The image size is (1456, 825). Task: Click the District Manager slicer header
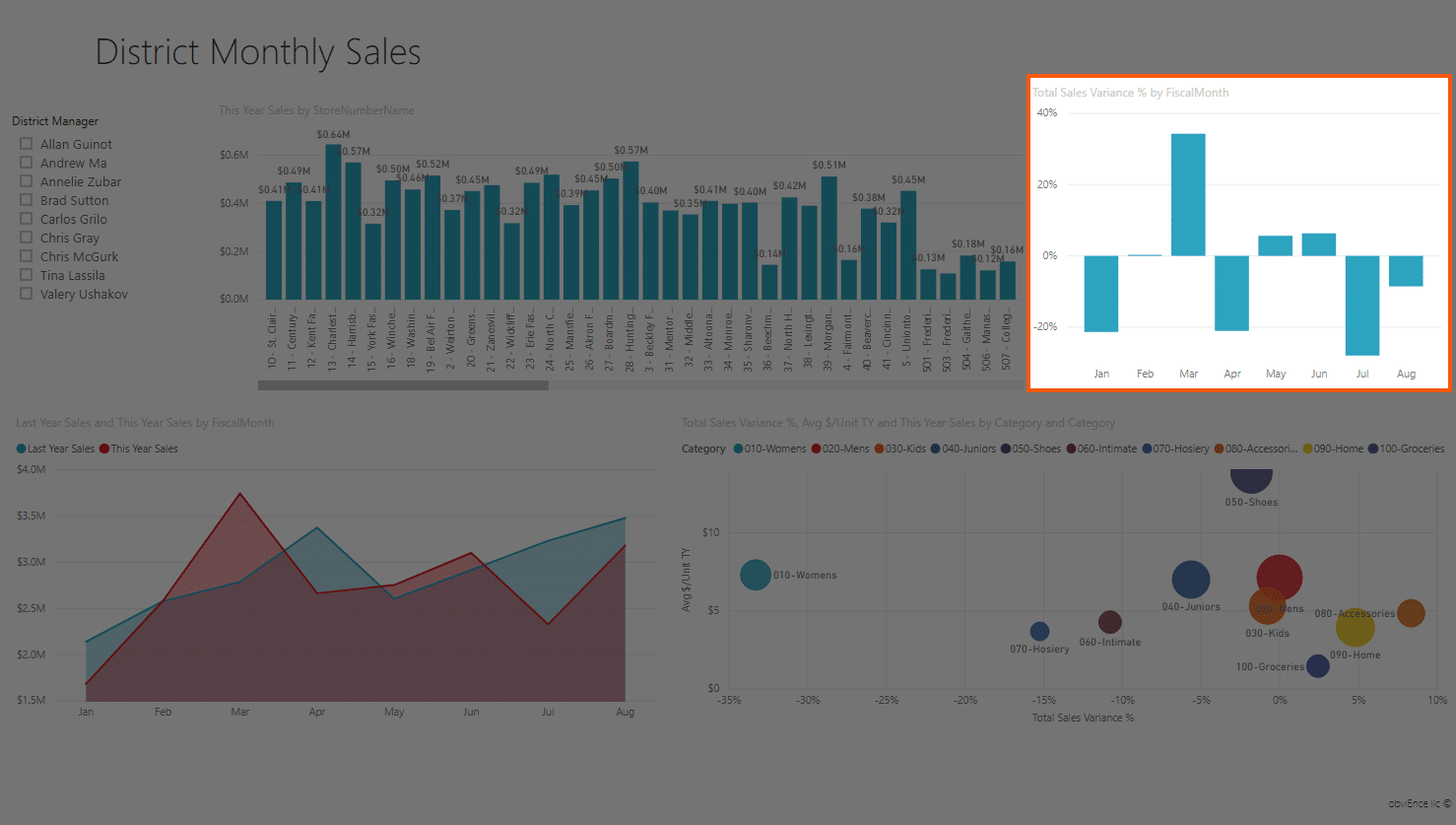55,121
